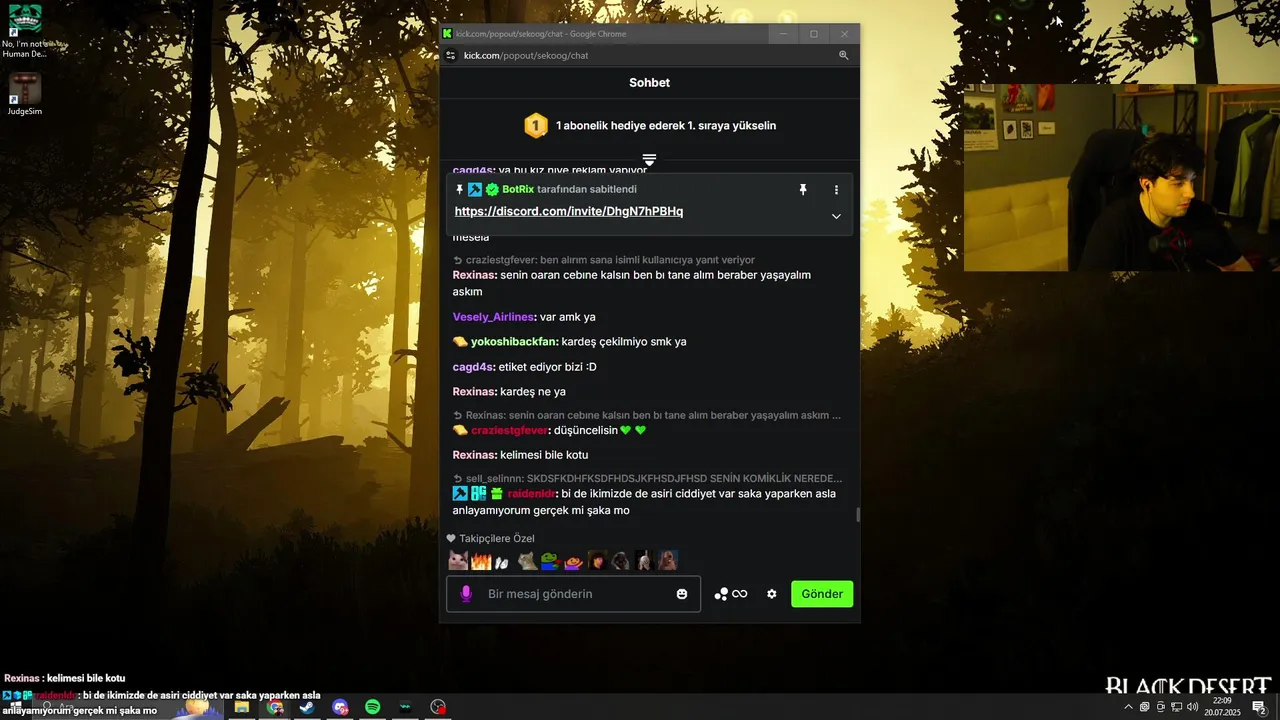Send message with the Gönder button
The image size is (1280, 720).
pos(822,594)
